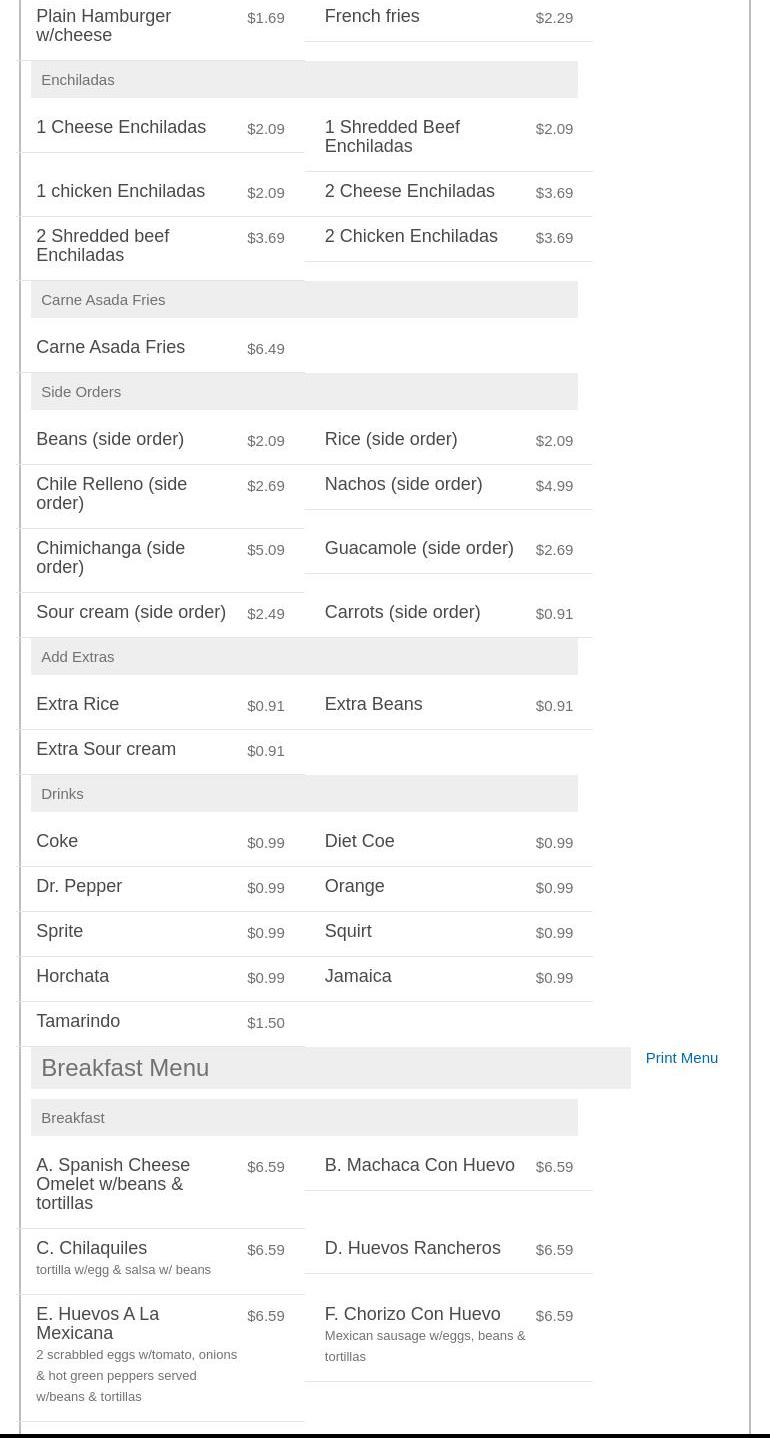This screenshot has height=1438, width=770.
Task: Choose the Horchata drink
Action: [73, 977]
